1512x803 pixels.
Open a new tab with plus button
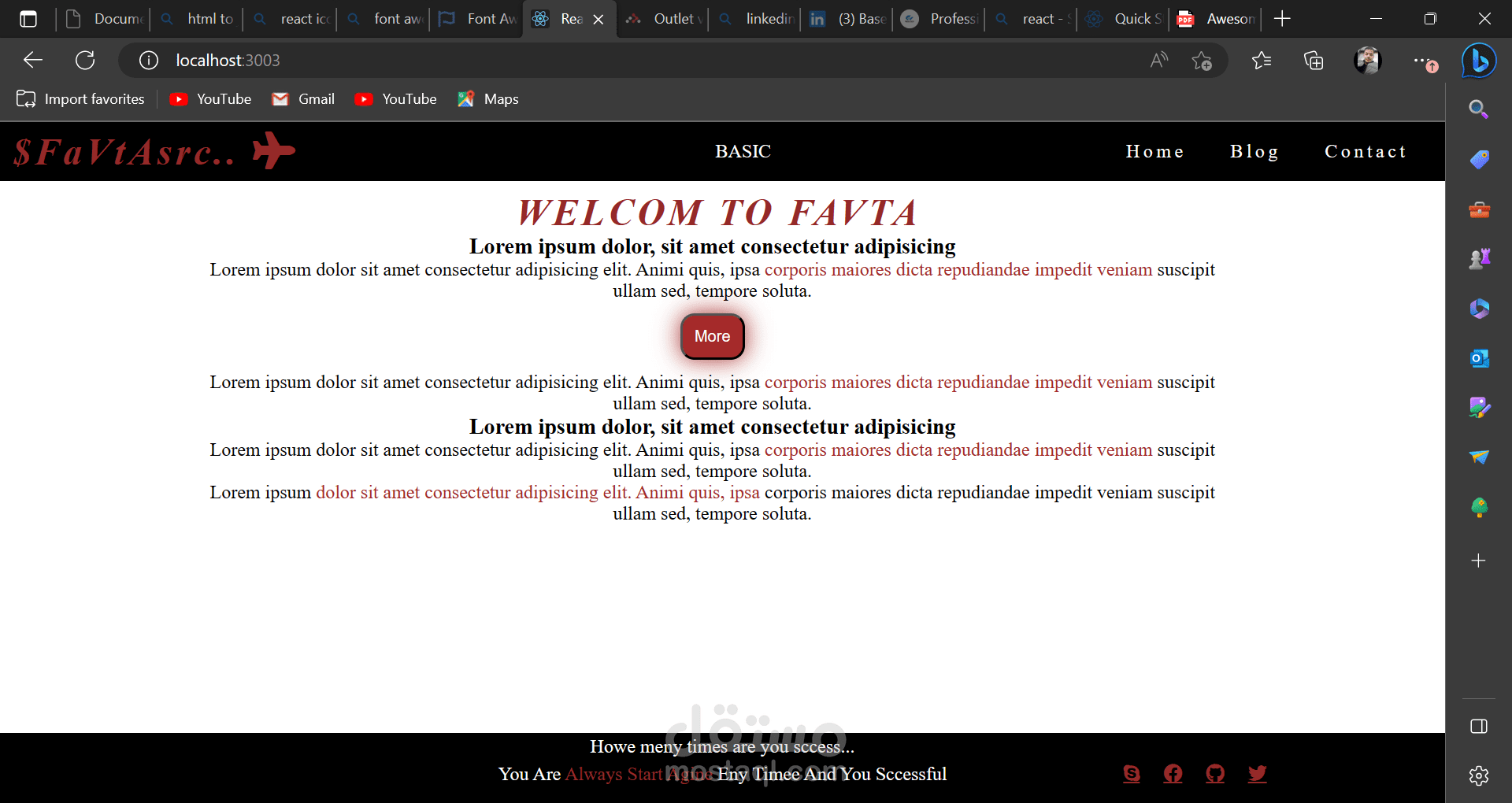point(1282,18)
